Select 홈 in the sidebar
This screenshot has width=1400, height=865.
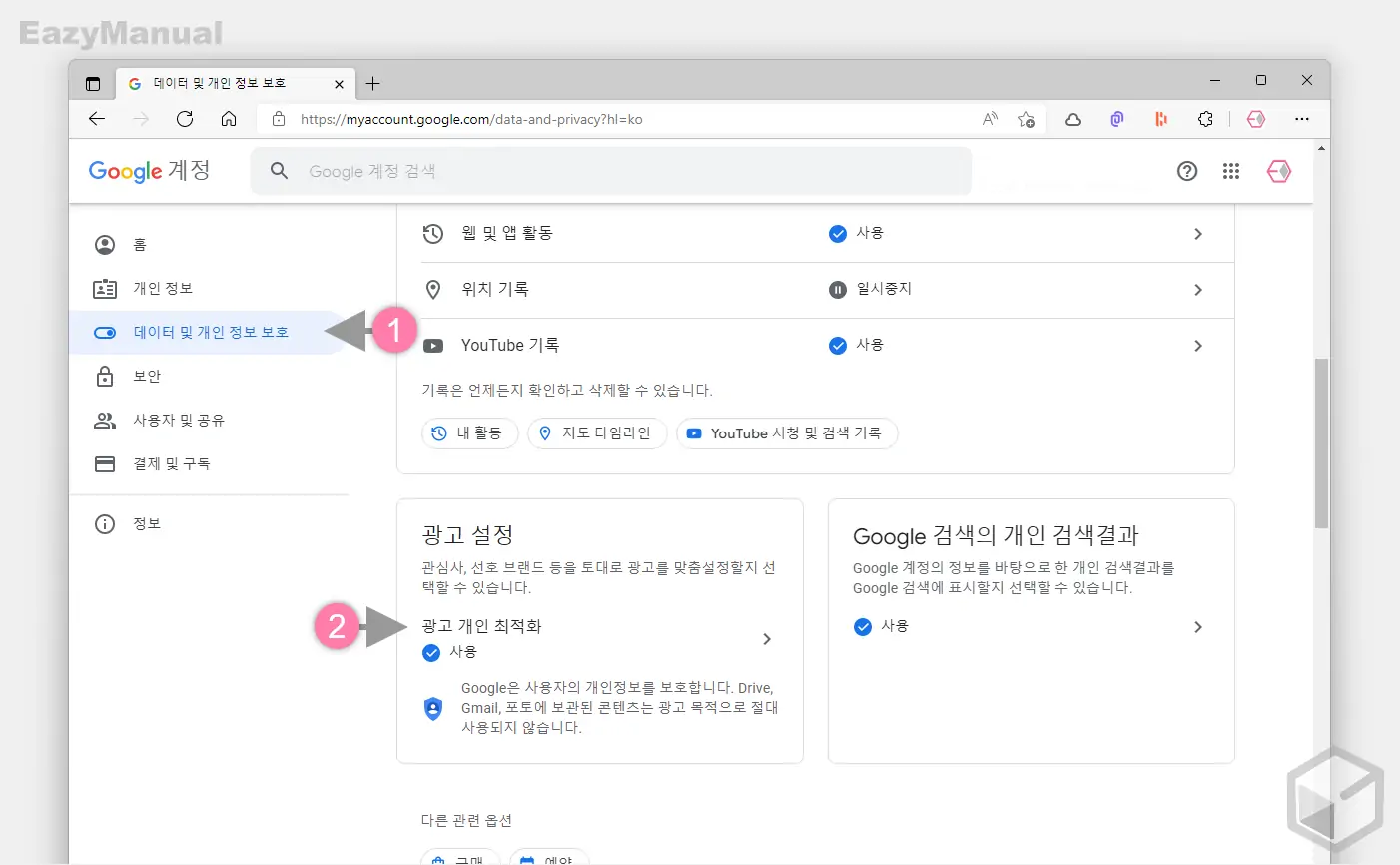(208, 245)
